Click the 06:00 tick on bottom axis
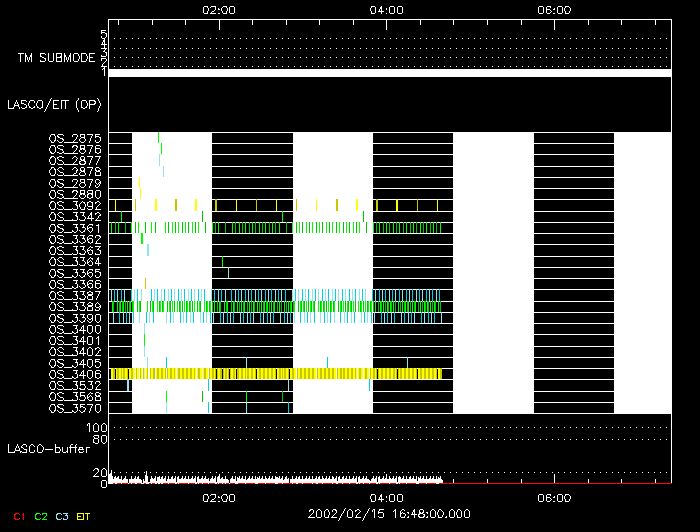Screen dimensions: 700x532 pos(553,498)
